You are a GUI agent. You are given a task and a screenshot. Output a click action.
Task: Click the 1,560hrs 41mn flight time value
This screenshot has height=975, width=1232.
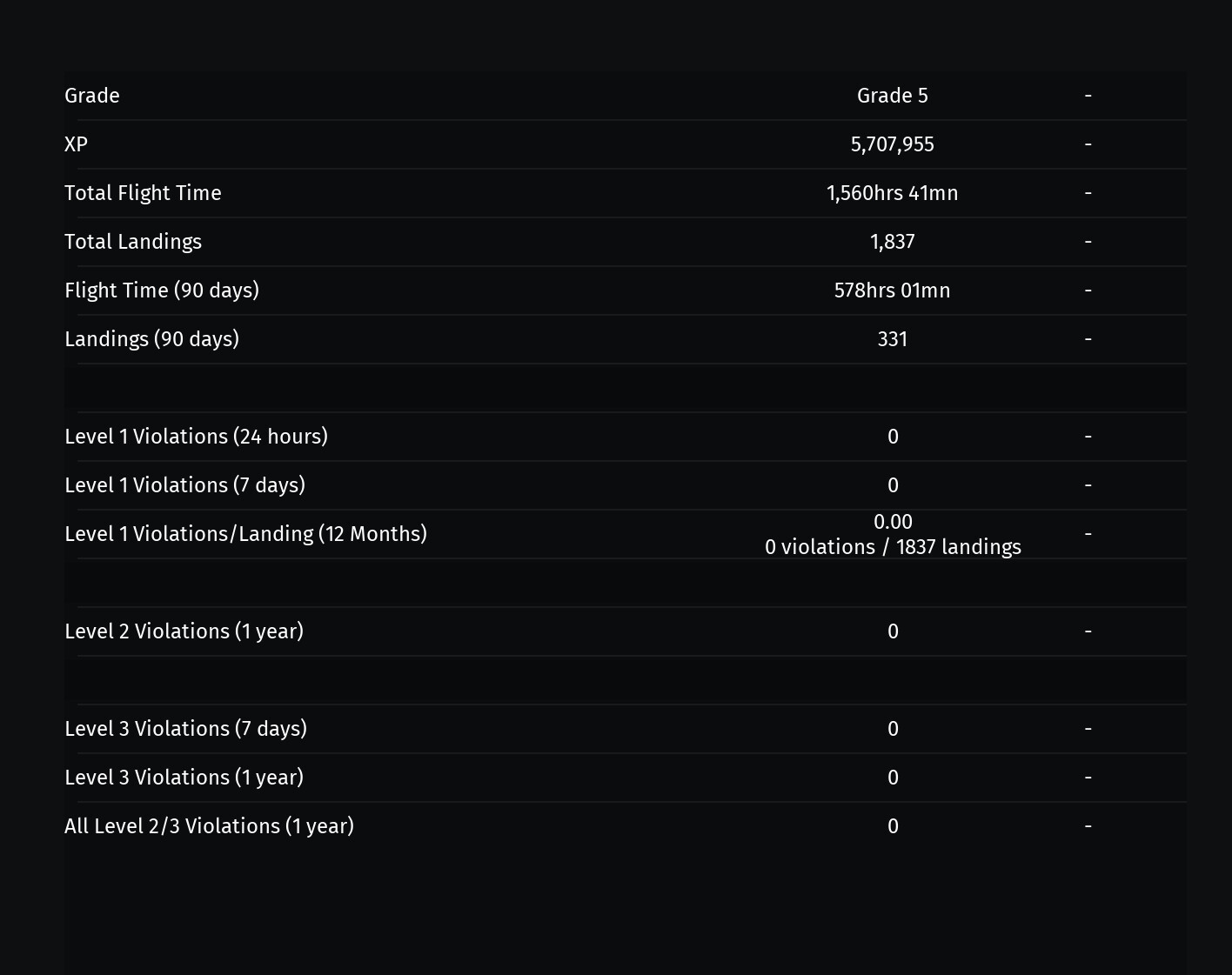pos(893,193)
